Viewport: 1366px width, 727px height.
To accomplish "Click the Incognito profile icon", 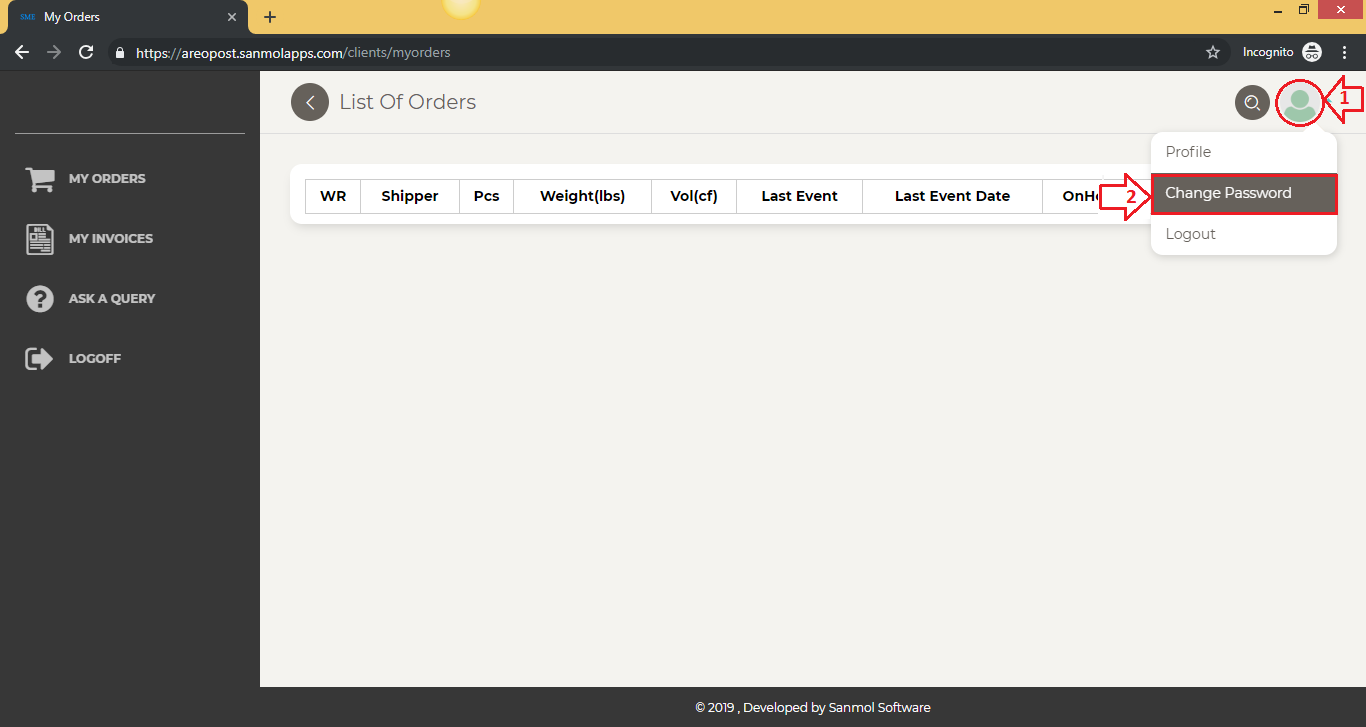I will coord(1312,52).
